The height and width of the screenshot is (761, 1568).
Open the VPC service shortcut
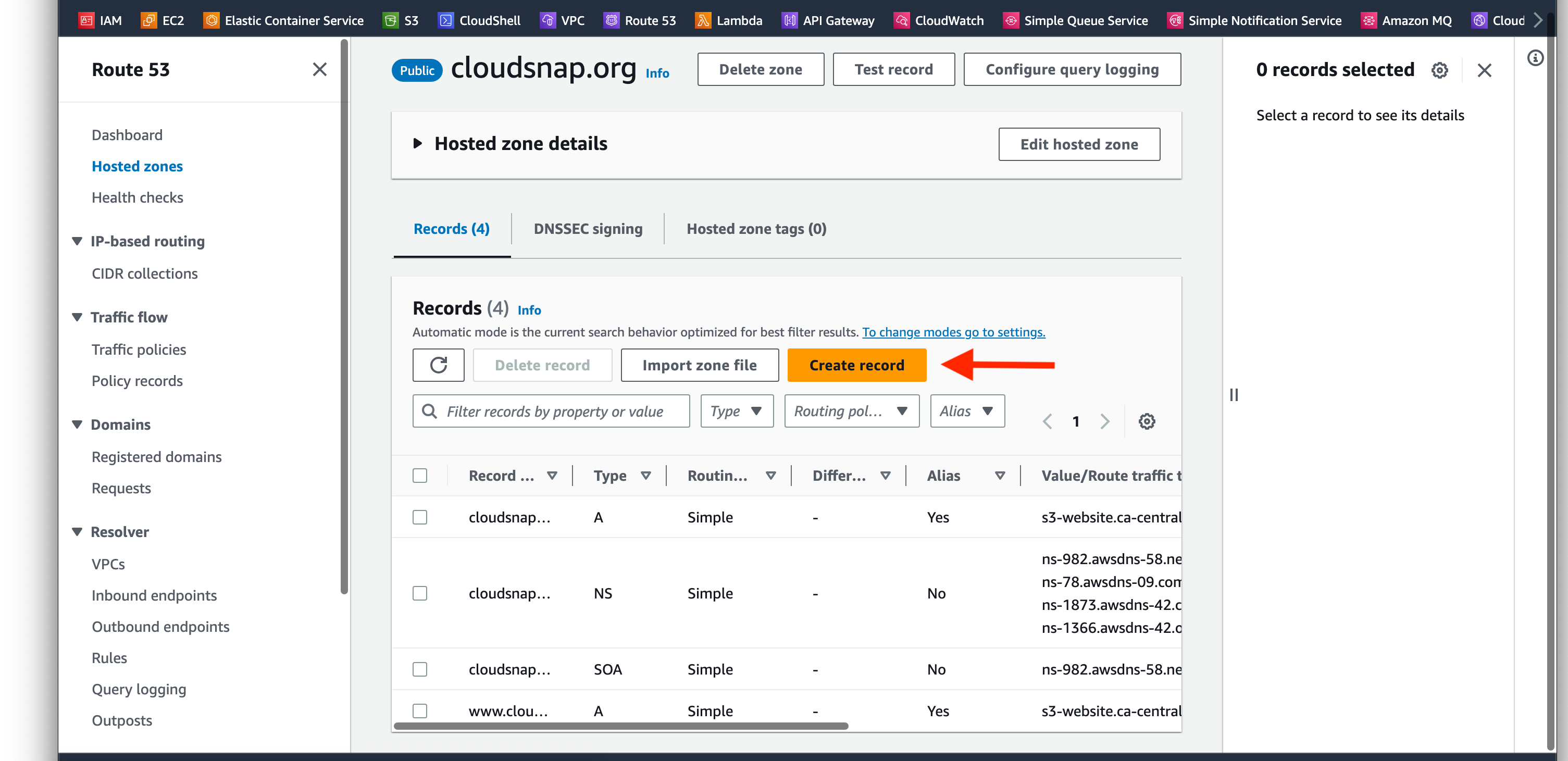click(562, 20)
